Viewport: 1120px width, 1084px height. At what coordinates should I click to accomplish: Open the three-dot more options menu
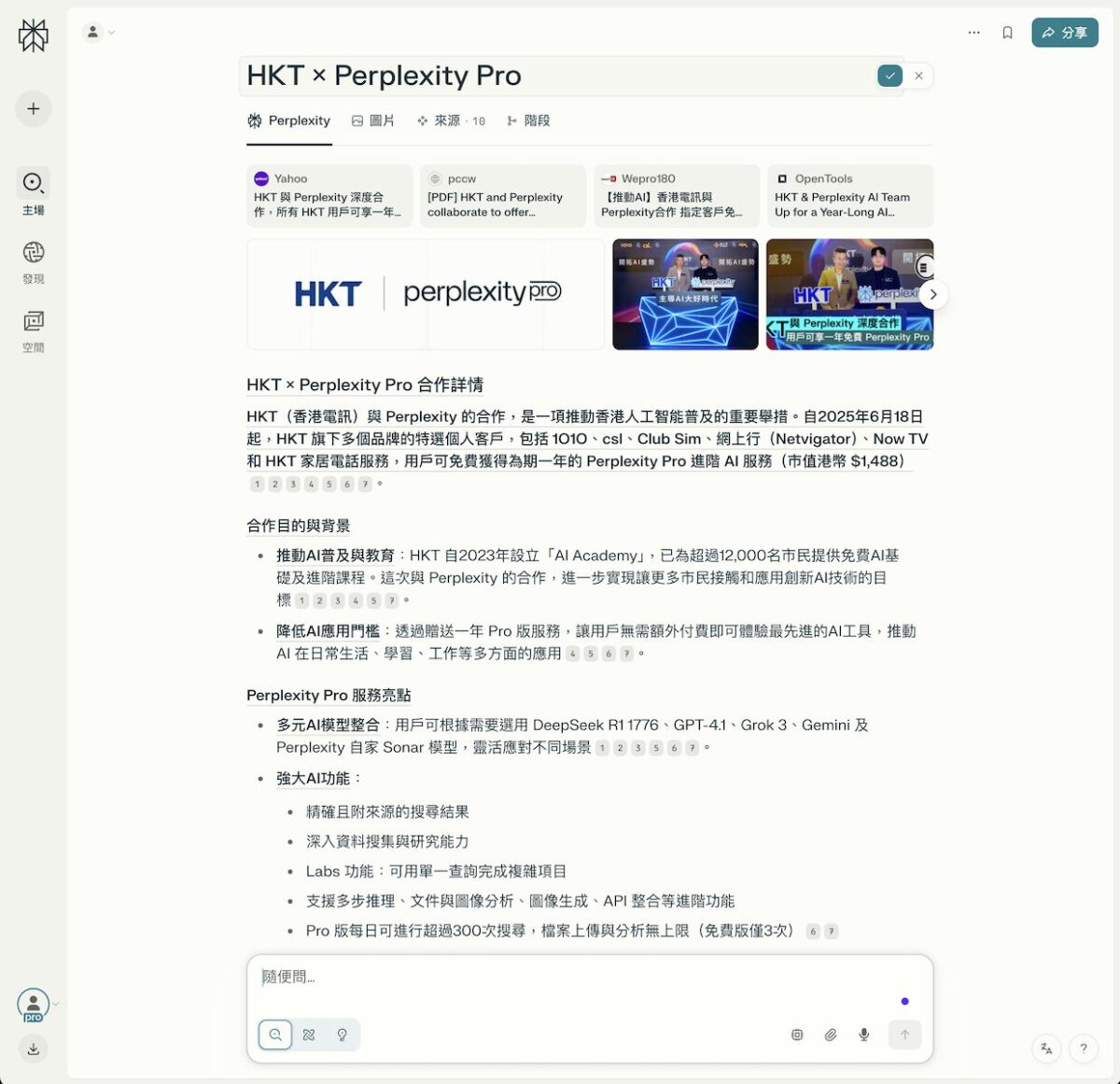[973, 32]
